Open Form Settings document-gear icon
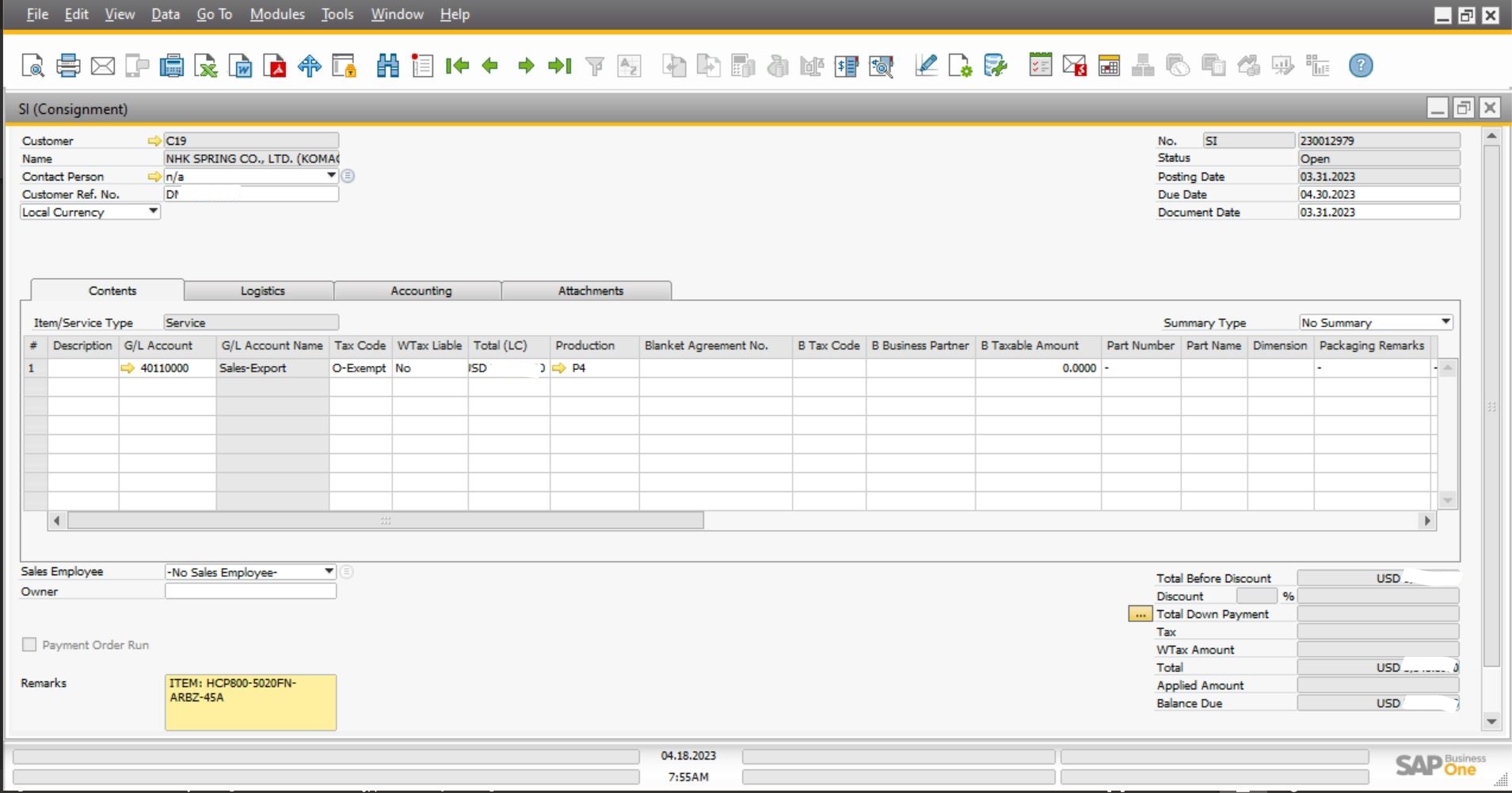The width and height of the screenshot is (1512, 793). pyautogui.click(x=960, y=66)
